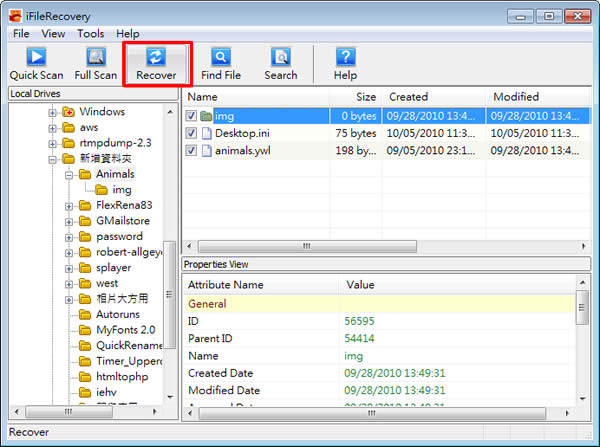Open the Help menu
The width and height of the screenshot is (600, 447).
click(128, 34)
